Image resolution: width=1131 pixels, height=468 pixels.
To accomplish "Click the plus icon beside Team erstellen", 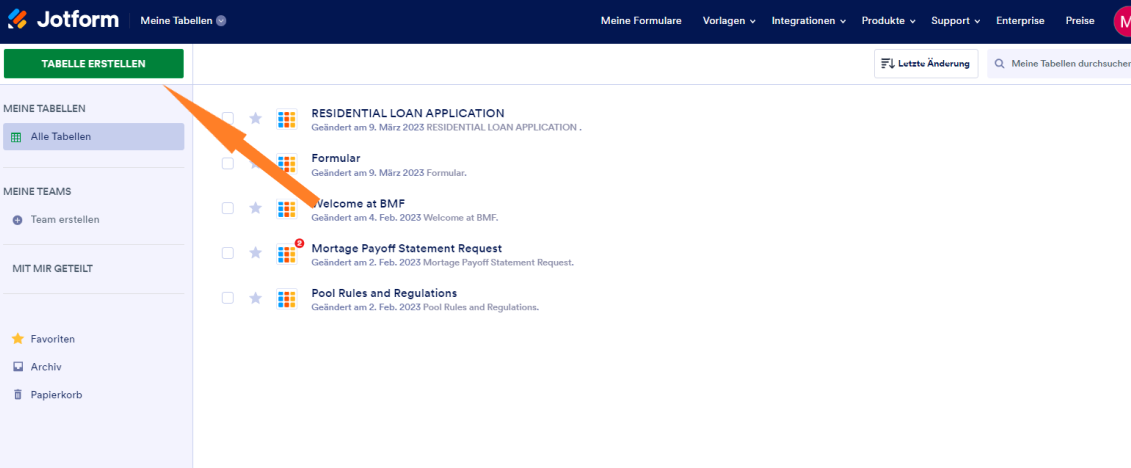I will pyautogui.click(x=17, y=220).
